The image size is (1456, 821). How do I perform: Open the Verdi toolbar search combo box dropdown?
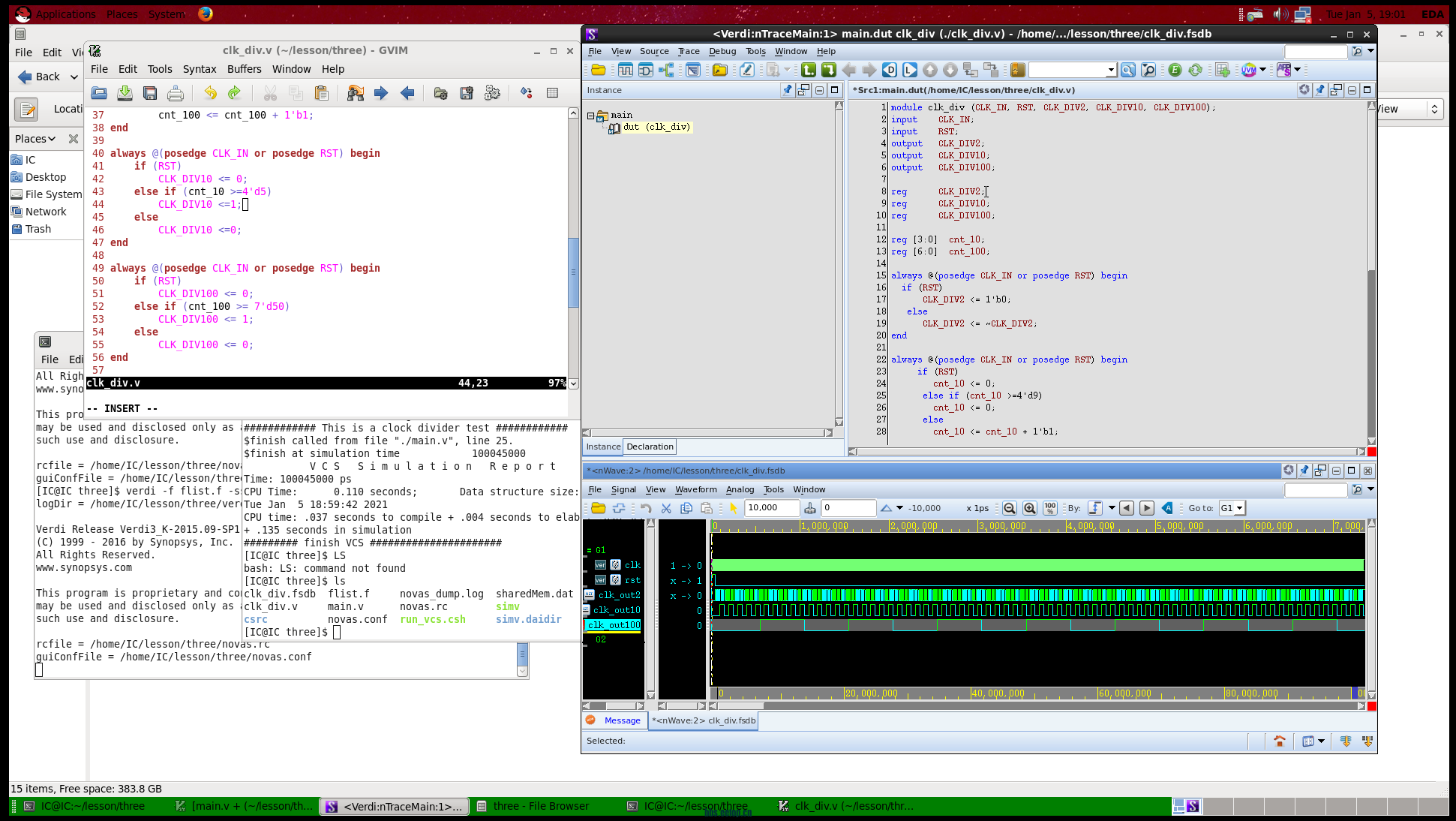click(1111, 70)
